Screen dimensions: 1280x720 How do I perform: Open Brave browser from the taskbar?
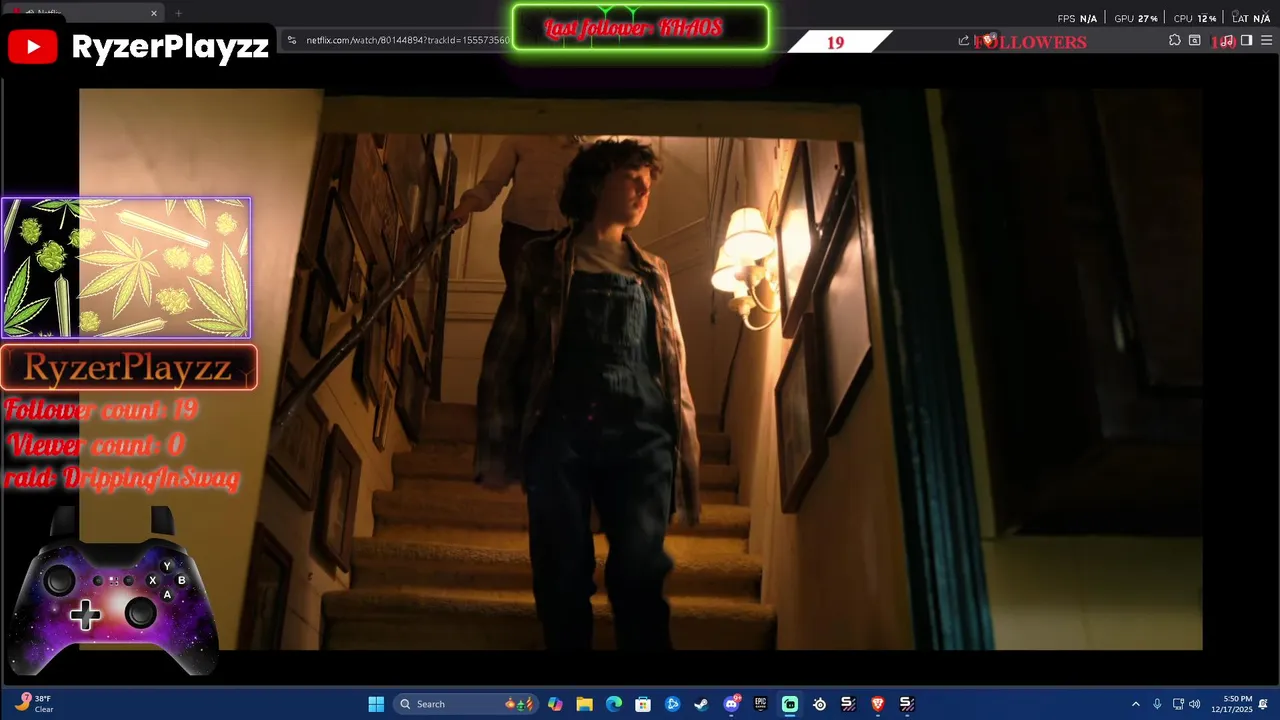[878, 704]
